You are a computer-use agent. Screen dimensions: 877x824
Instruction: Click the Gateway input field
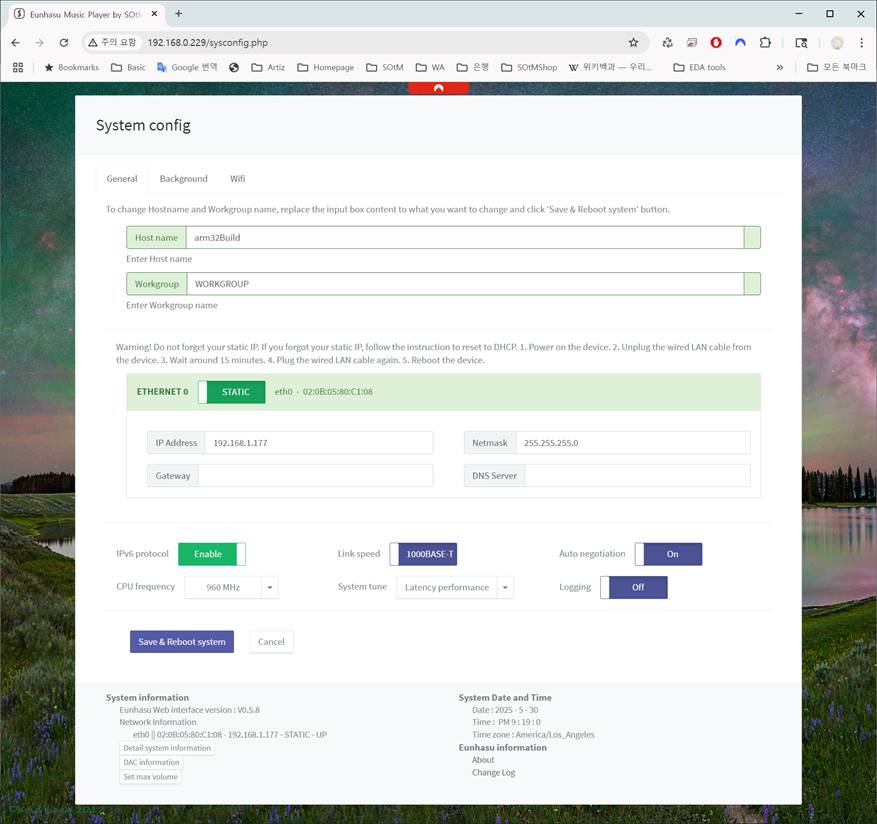click(314, 475)
